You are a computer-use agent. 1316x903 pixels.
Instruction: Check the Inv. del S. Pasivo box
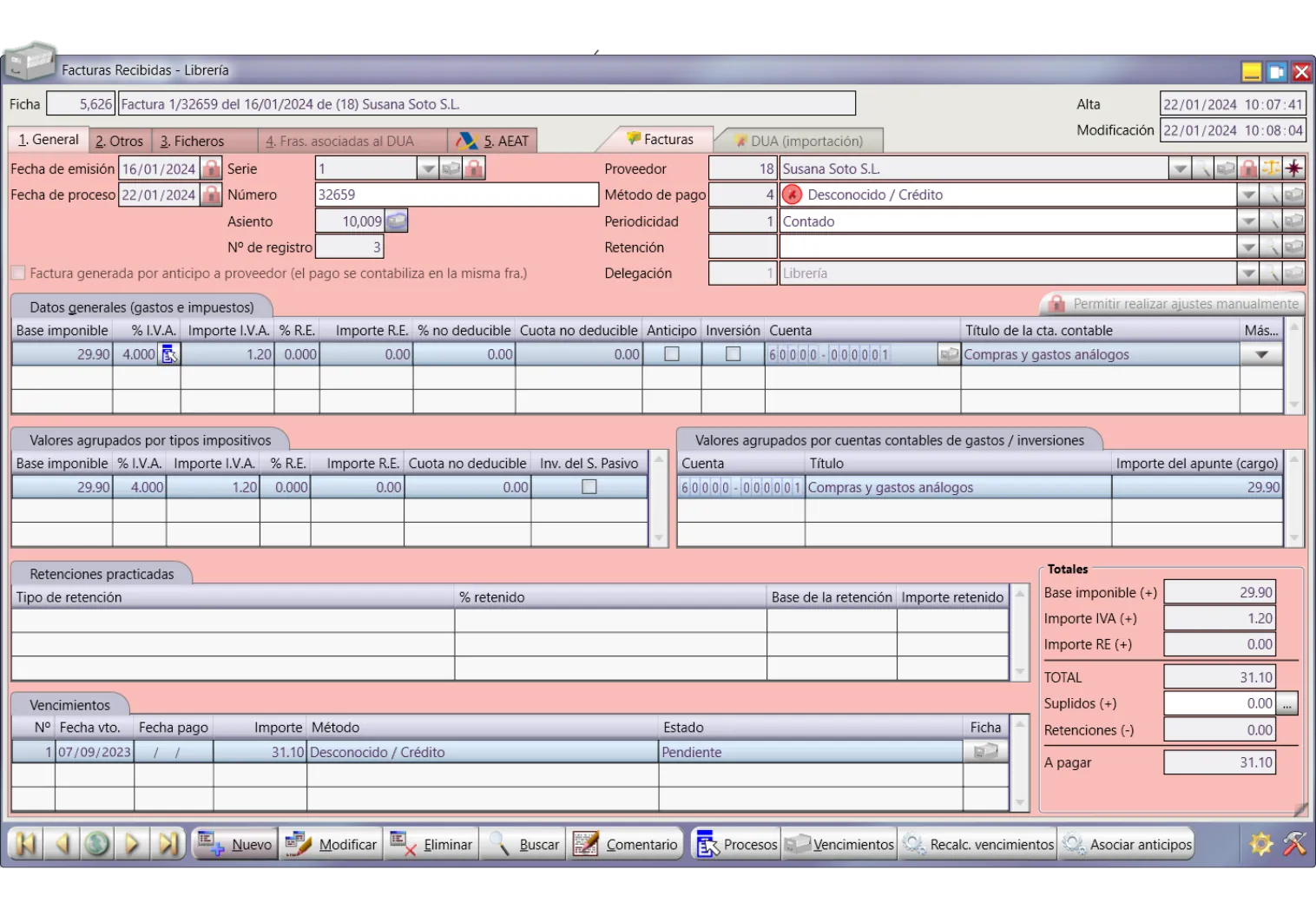coord(589,487)
